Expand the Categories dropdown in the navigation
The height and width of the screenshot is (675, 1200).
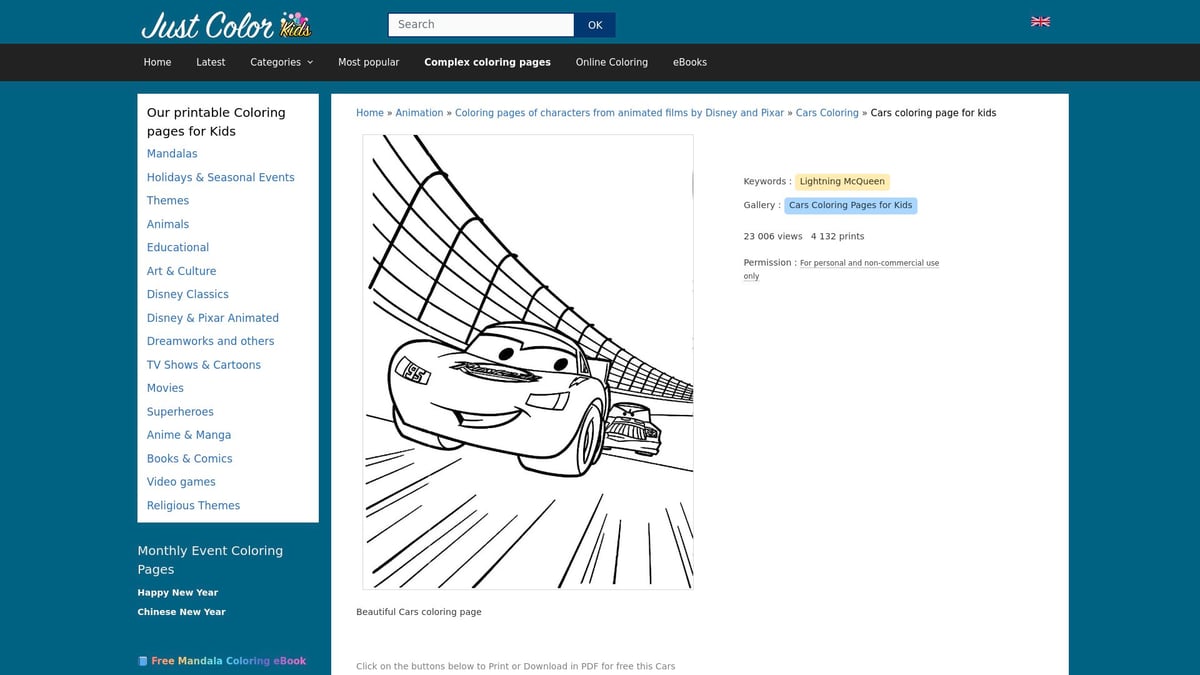coord(281,61)
